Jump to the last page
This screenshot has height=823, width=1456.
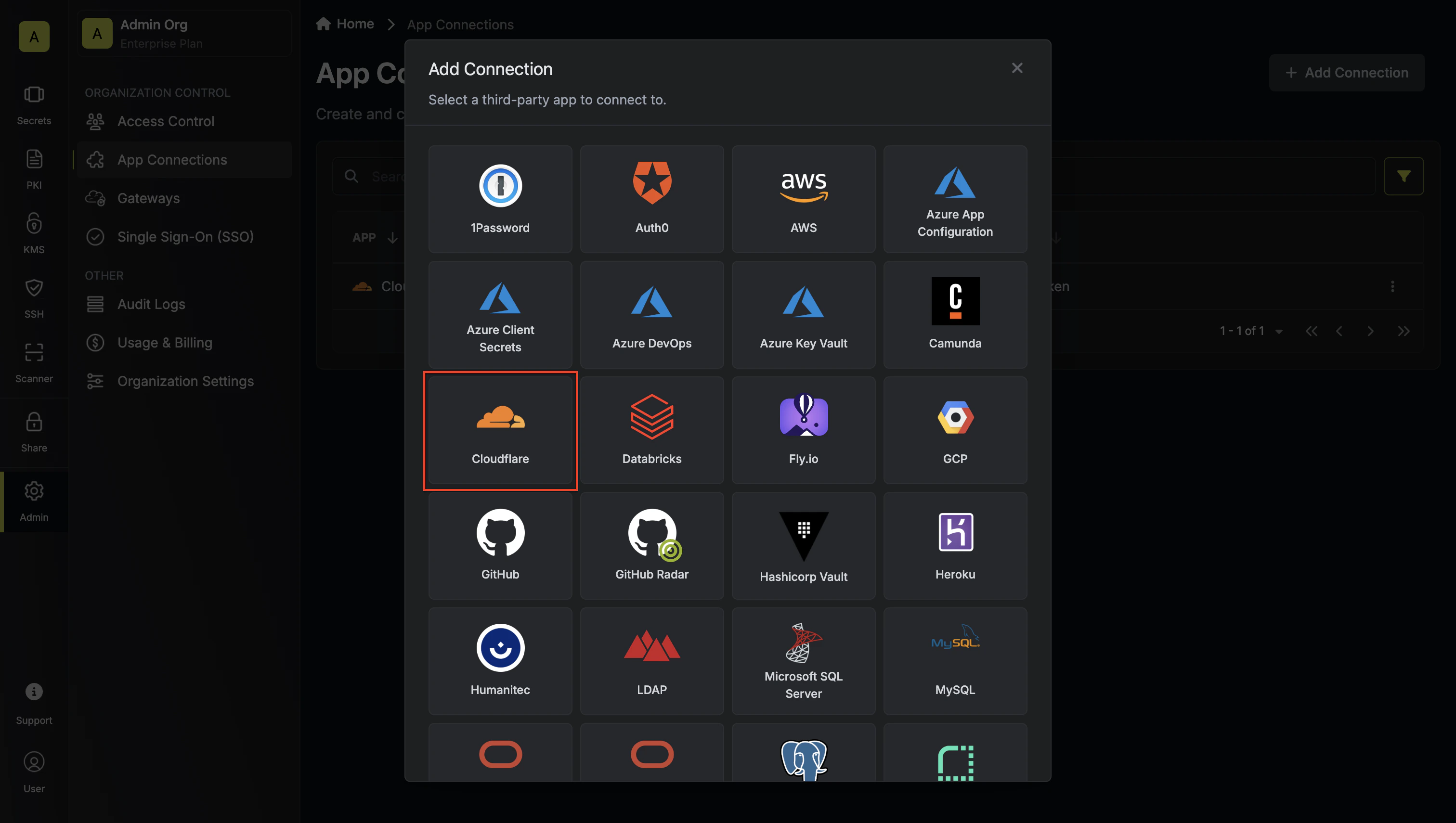pyautogui.click(x=1403, y=331)
